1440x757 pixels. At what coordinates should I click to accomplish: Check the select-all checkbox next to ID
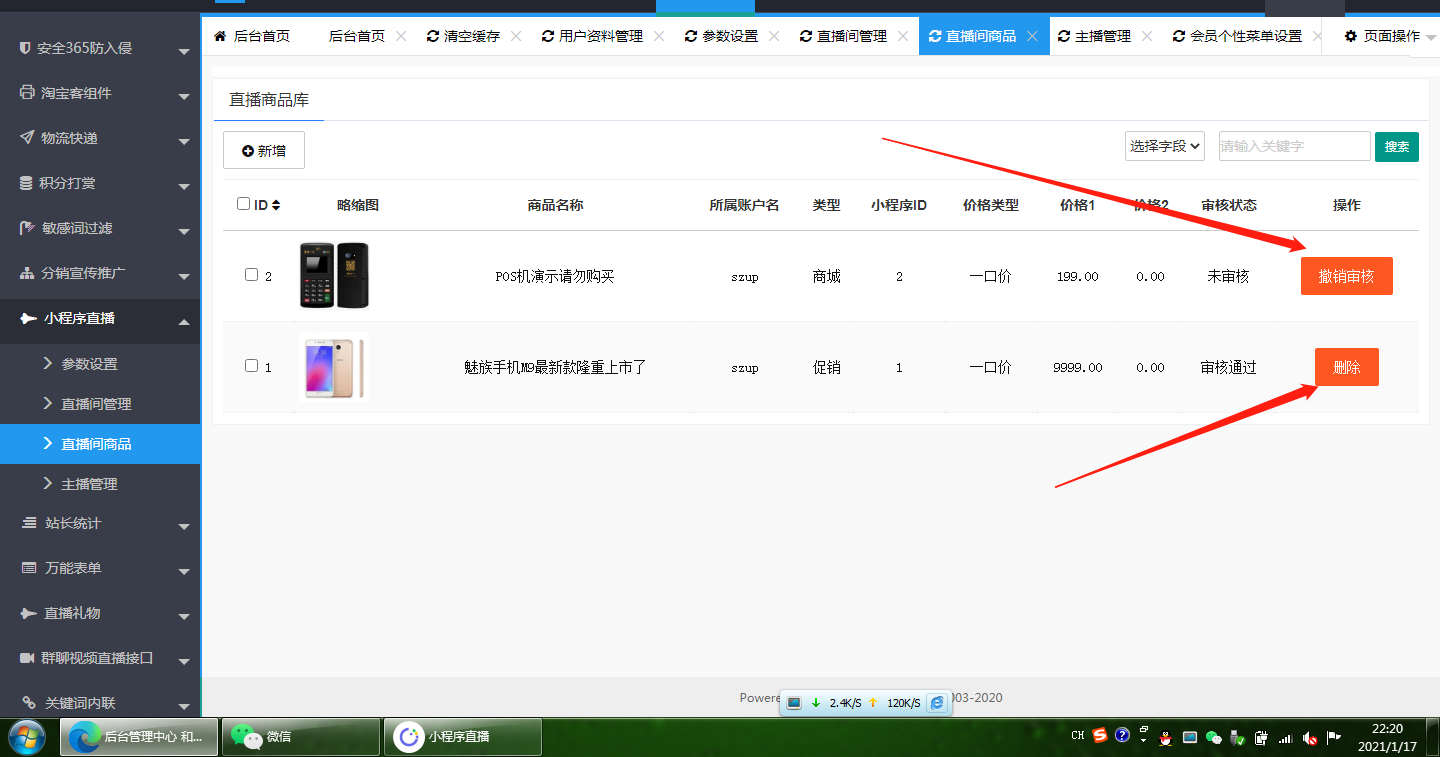pyautogui.click(x=243, y=204)
